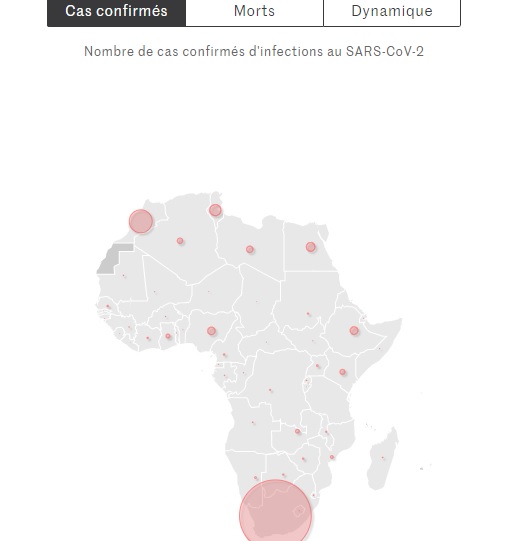Select the Cameroon case dot

(x=224, y=355)
